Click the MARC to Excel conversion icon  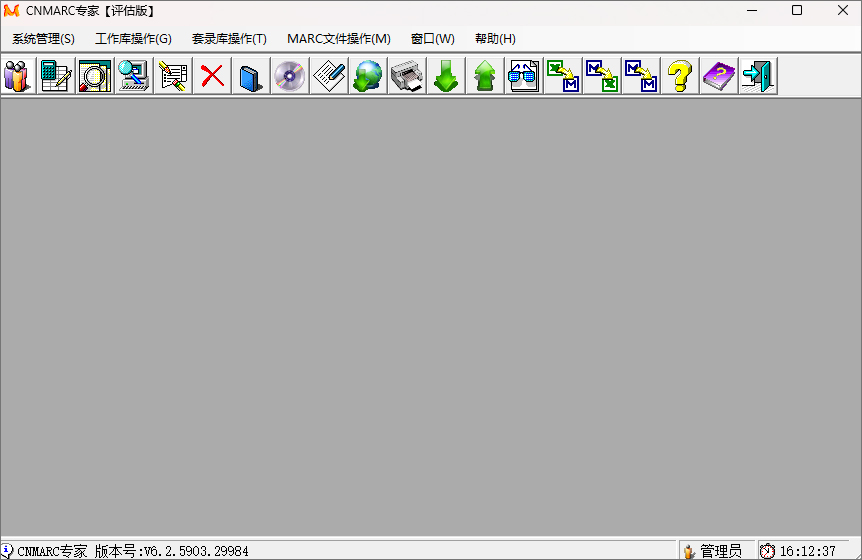pyautogui.click(x=603, y=76)
